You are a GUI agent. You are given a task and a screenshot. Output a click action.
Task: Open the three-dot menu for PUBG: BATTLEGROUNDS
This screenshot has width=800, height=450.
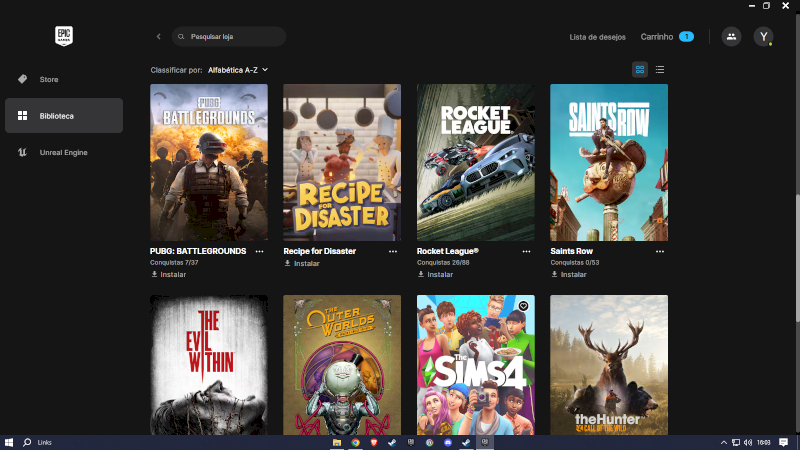click(x=259, y=252)
